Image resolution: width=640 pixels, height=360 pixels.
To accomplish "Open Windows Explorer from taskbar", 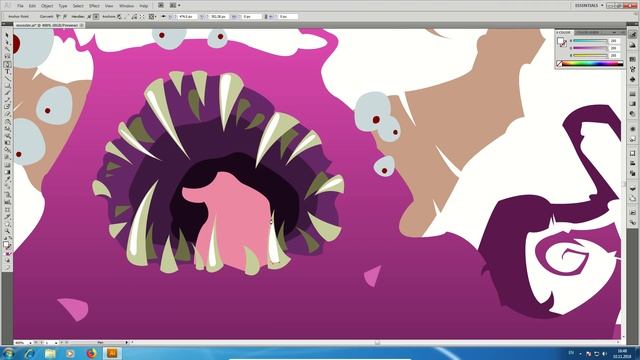I will [x=50, y=353].
